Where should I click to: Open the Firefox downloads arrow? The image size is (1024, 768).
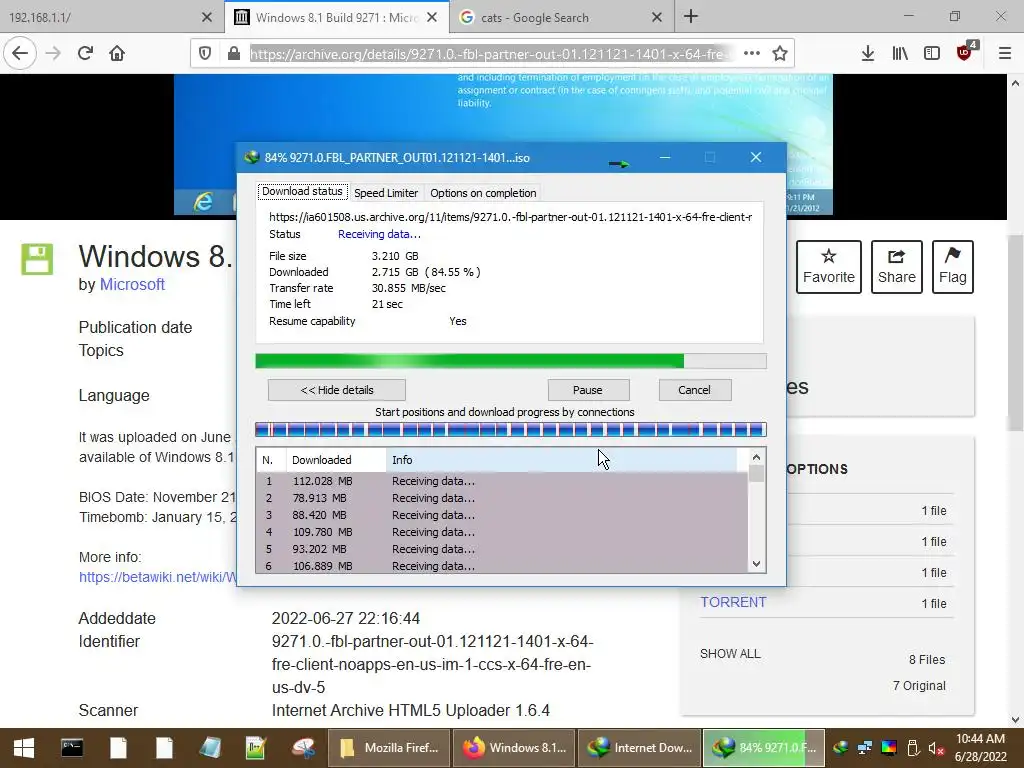[867, 54]
